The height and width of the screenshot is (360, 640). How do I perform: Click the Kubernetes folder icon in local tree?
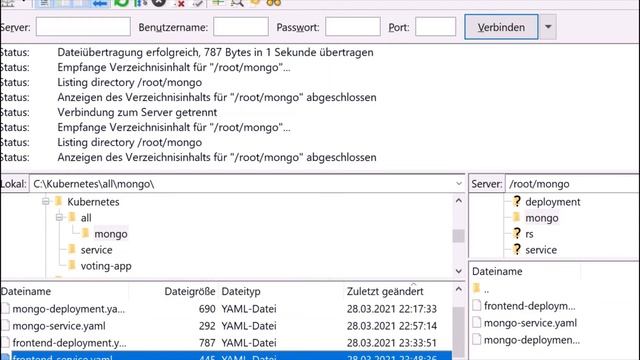(58, 201)
